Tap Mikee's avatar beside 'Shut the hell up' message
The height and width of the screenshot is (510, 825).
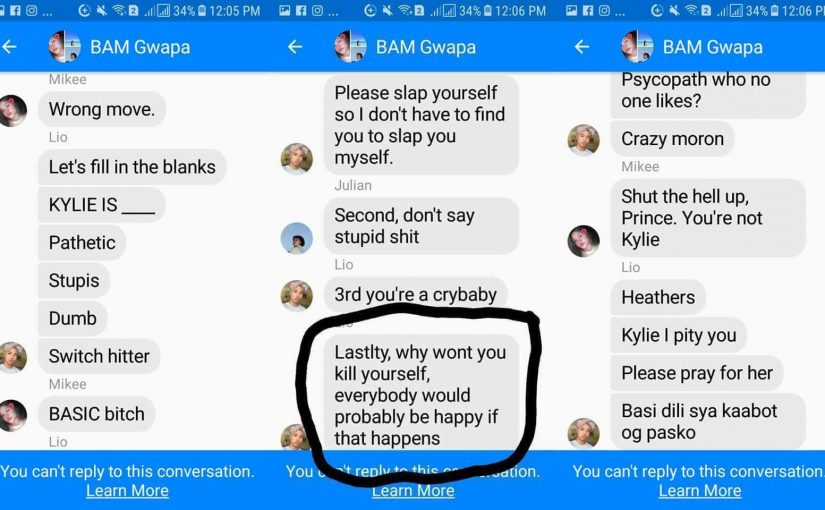click(x=583, y=241)
